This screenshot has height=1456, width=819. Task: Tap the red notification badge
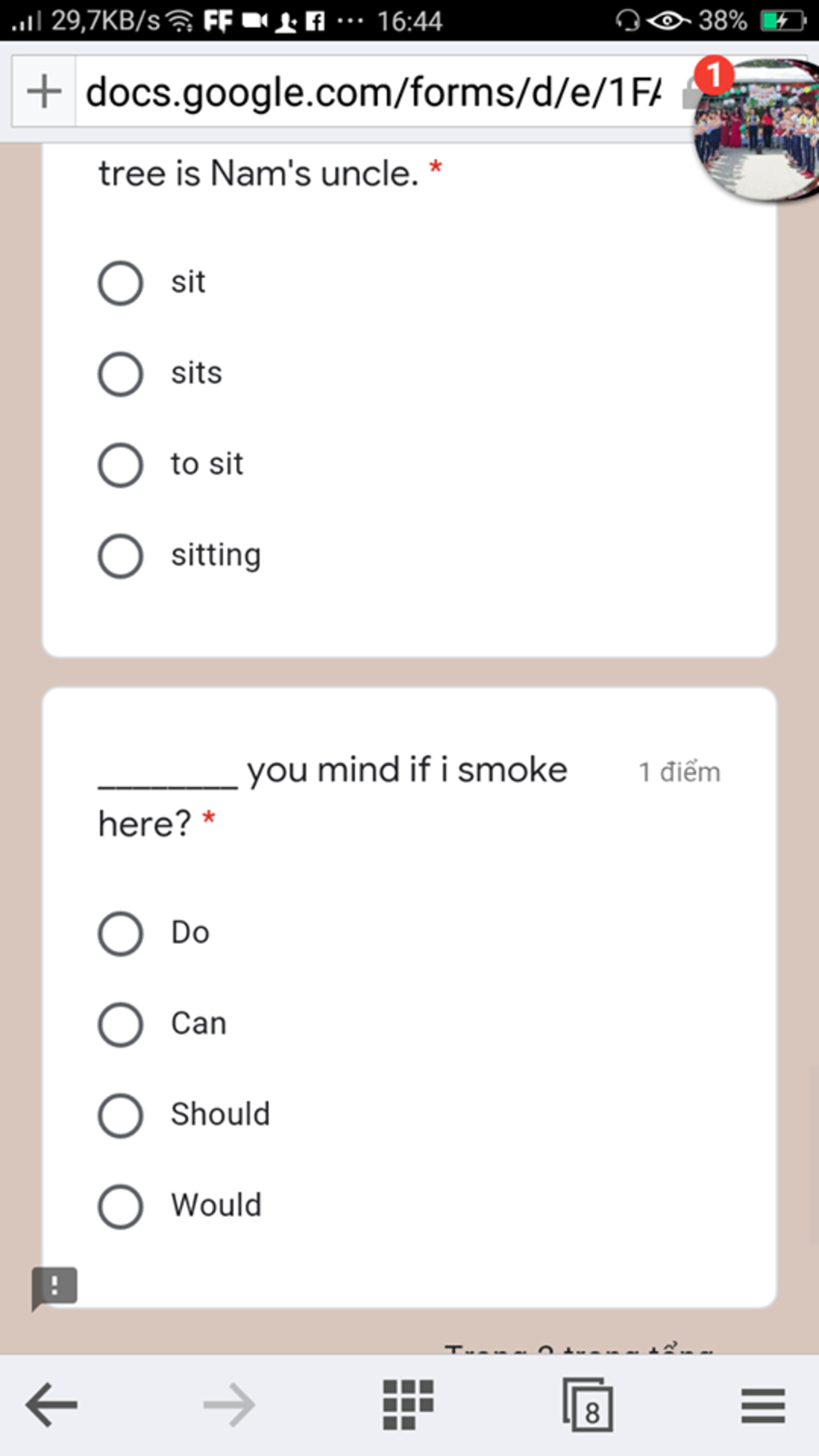click(x=713, y=75)
